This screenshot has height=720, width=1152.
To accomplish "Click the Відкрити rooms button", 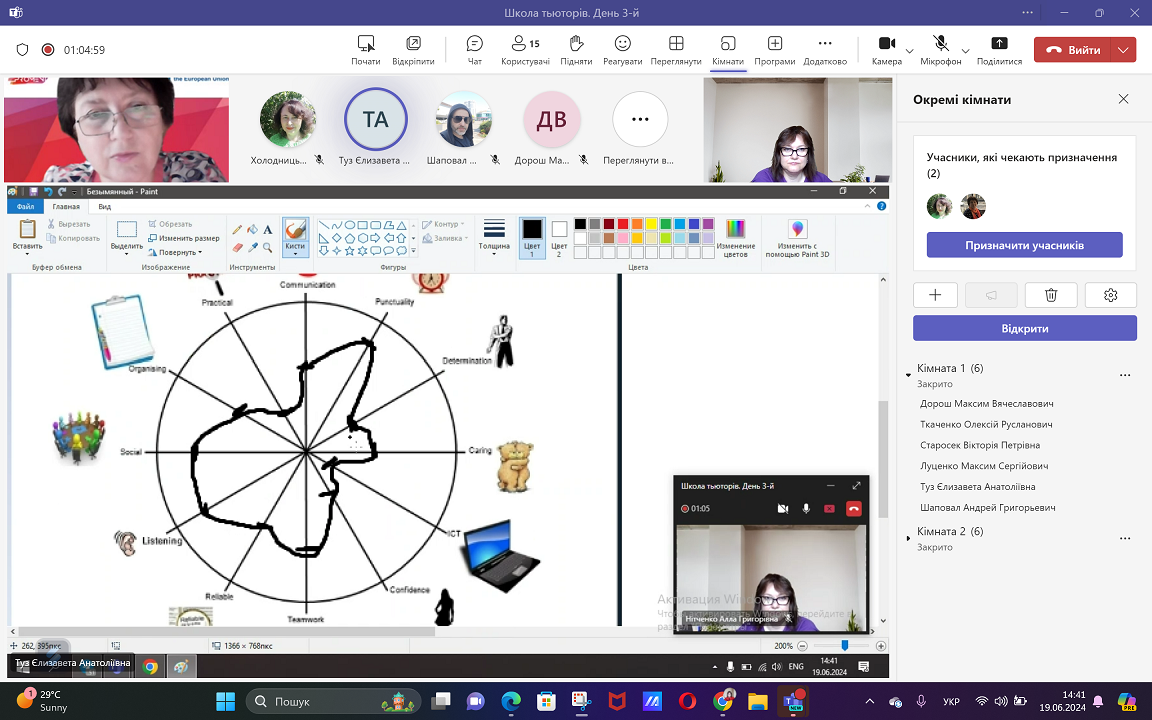I will [x=1024, y=328].
